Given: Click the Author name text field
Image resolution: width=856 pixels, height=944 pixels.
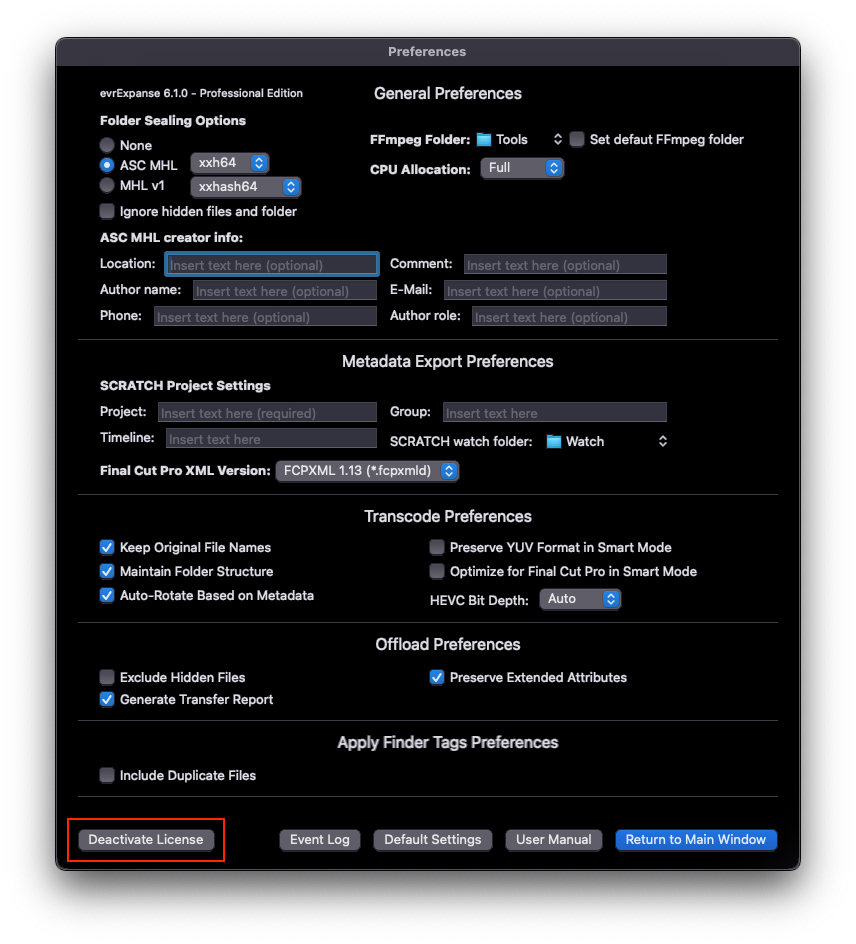Looking at the screenshot, I should coord(284,291).
